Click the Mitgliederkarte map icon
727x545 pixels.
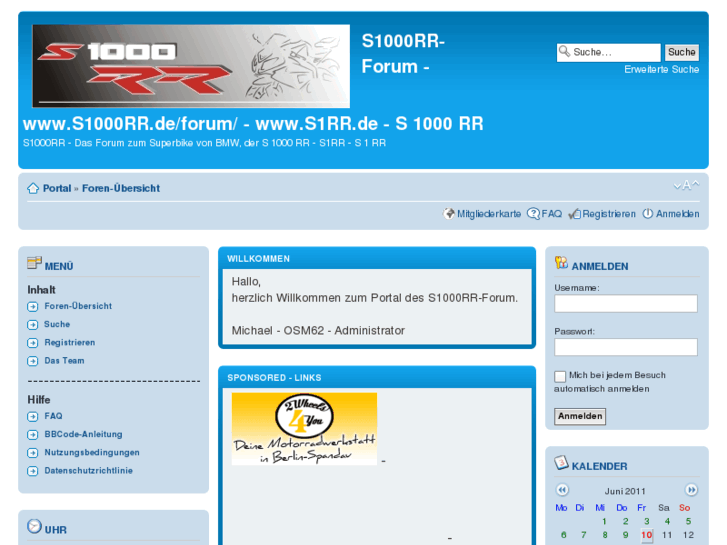pos(449,214)
